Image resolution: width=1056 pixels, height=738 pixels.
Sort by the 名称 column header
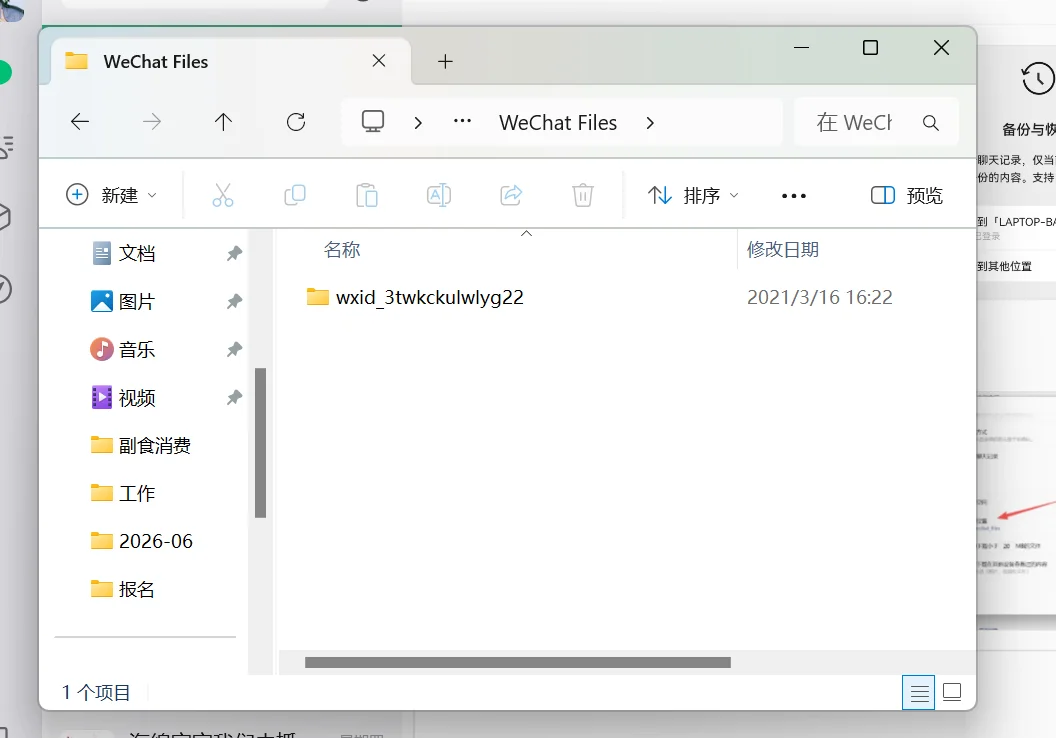coord(342,250)
